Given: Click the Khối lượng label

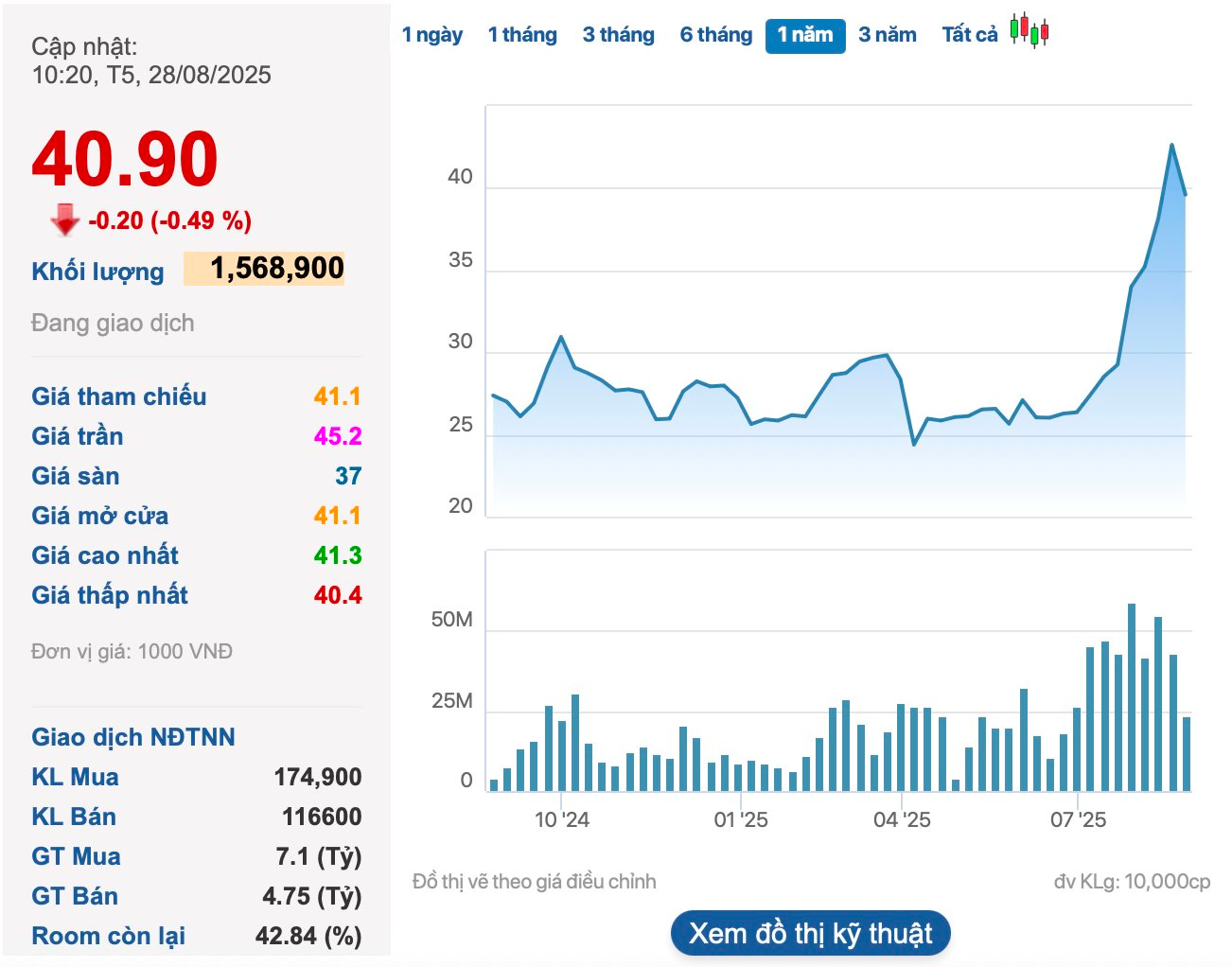Looking at the screenshot, I should tap(97, 272).
